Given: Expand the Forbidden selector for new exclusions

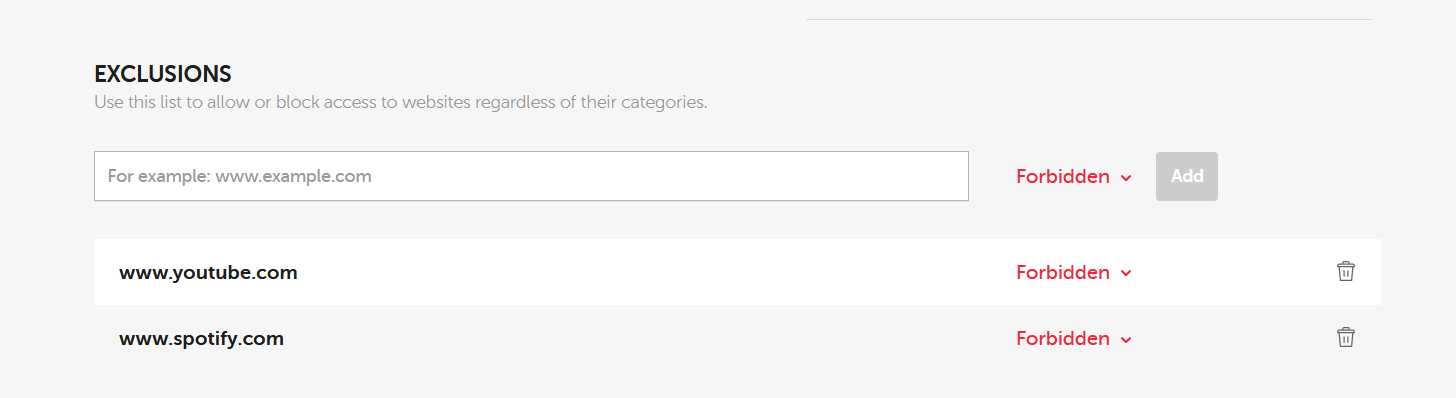Looking at the screenshot, I should [x=1074, y=176].
